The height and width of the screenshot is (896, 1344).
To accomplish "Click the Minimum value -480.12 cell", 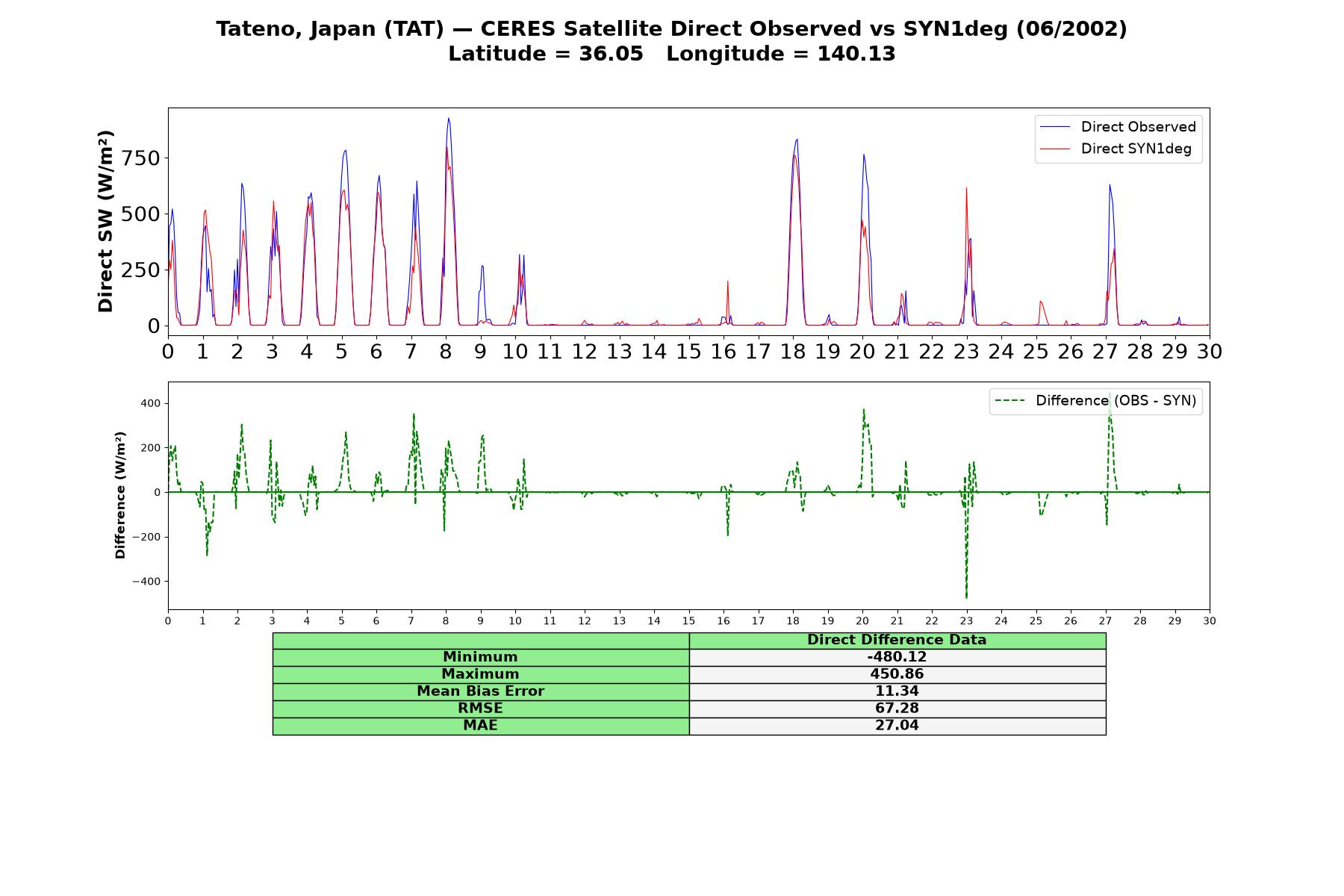I will (897, 657).
